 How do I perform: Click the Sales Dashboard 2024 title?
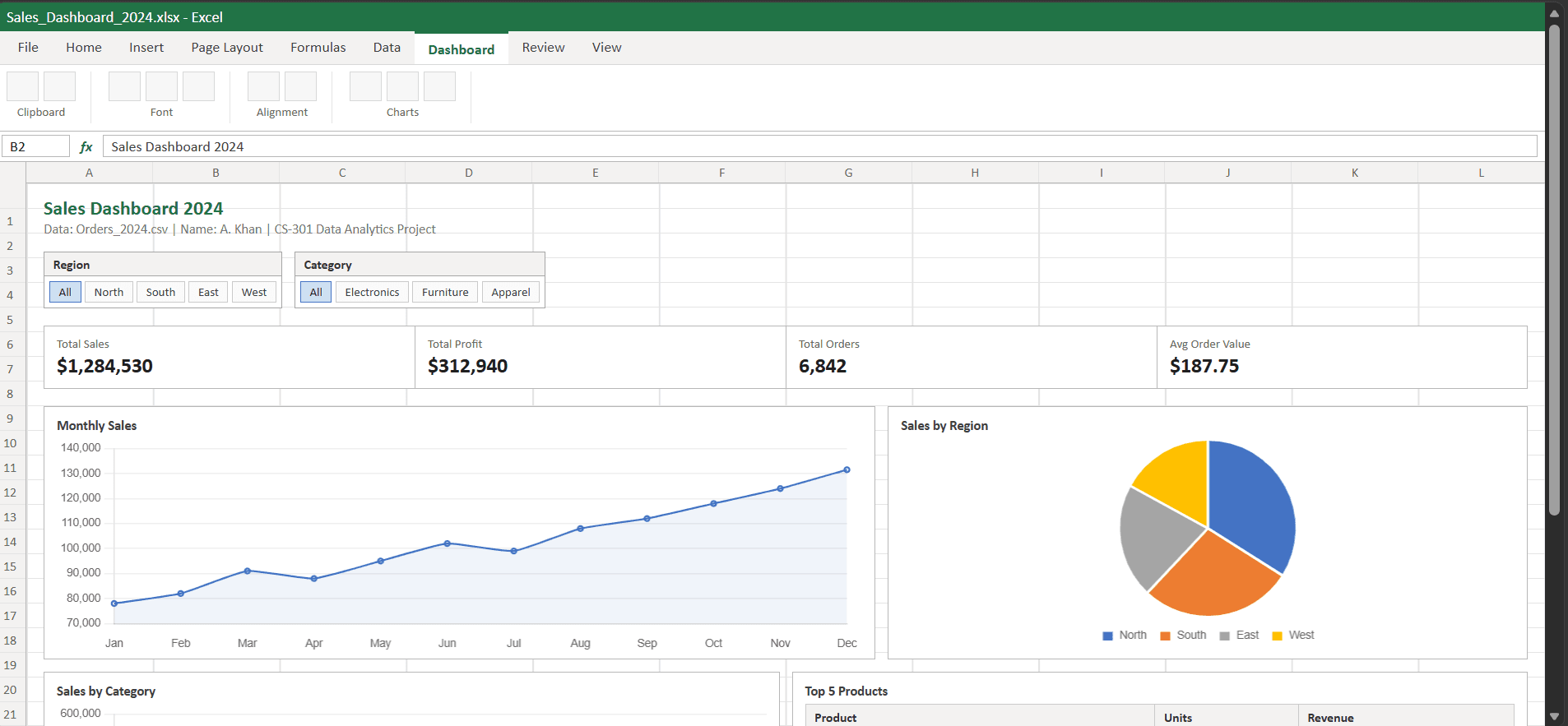pos(133,209)
